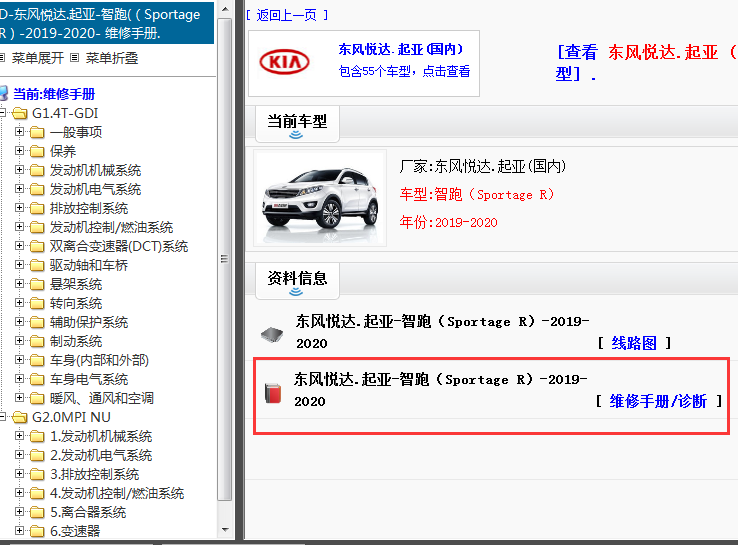Click the KIA logo icon
This screenshot has height=545, width=738.
click(284, 62)
